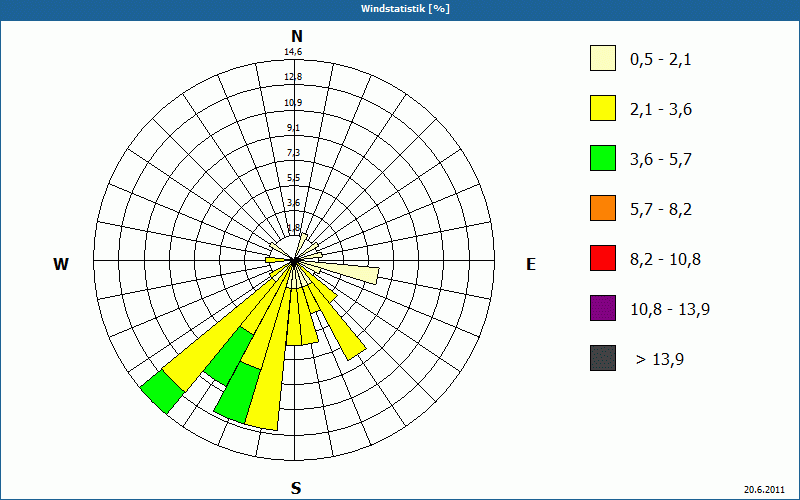Click the 12,8 radial axis value
This screenshot has height=500, width=800.
pos(293,77)
